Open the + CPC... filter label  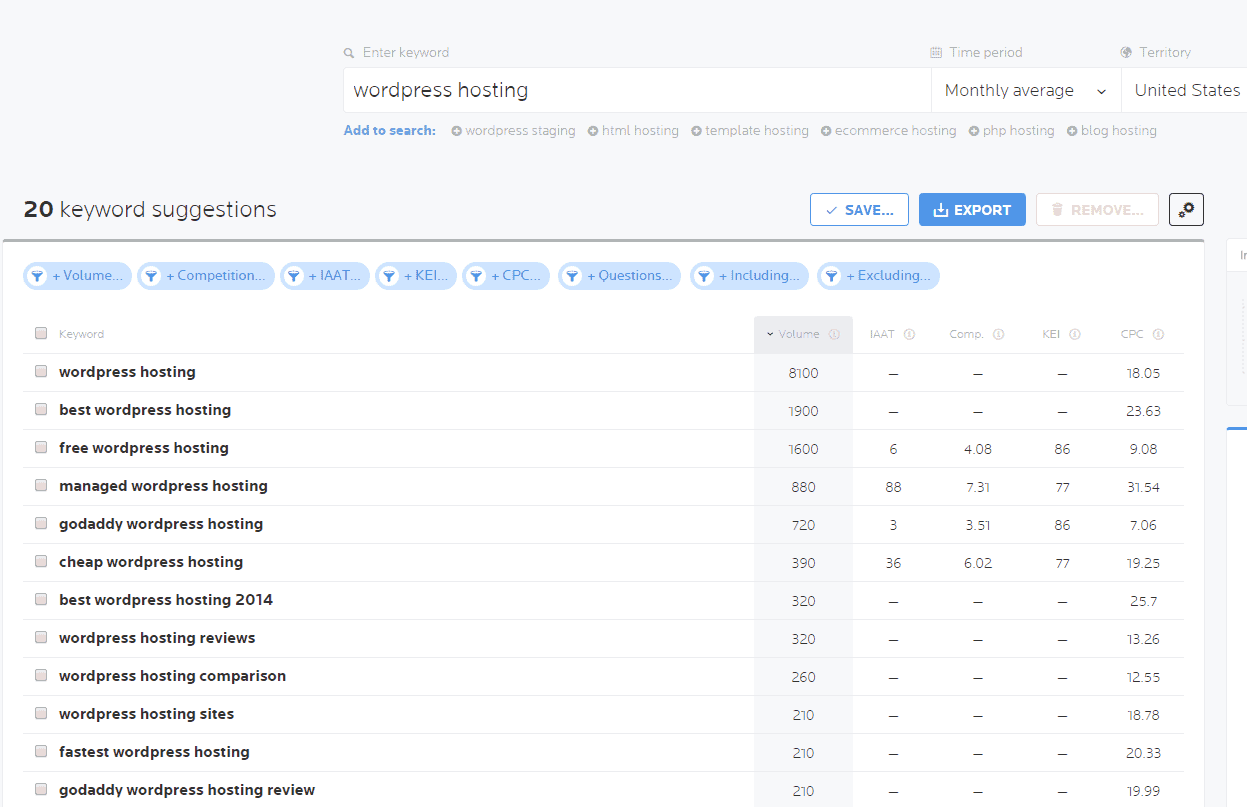coord(517,276)
